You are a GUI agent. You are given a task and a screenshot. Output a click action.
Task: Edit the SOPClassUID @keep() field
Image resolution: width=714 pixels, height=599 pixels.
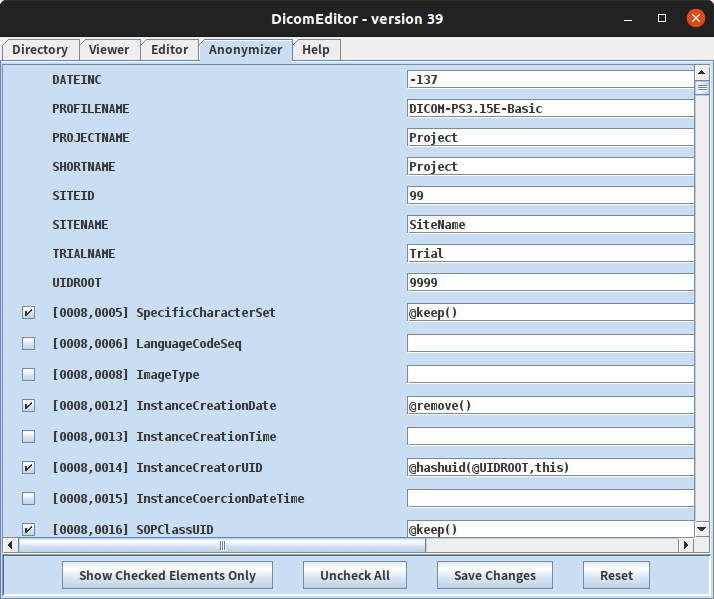tap(551, 529)
